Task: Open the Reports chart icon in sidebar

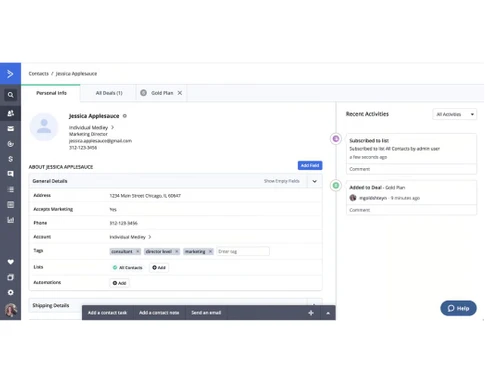Action: point(10,220)
